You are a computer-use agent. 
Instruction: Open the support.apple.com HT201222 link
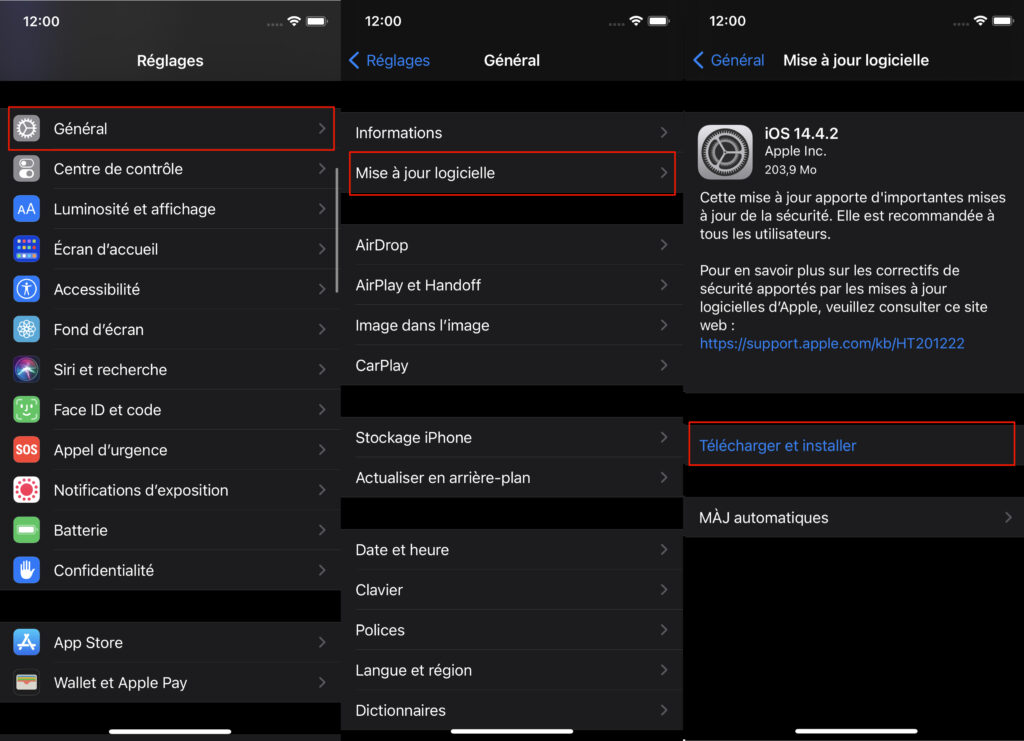point(831,343)
